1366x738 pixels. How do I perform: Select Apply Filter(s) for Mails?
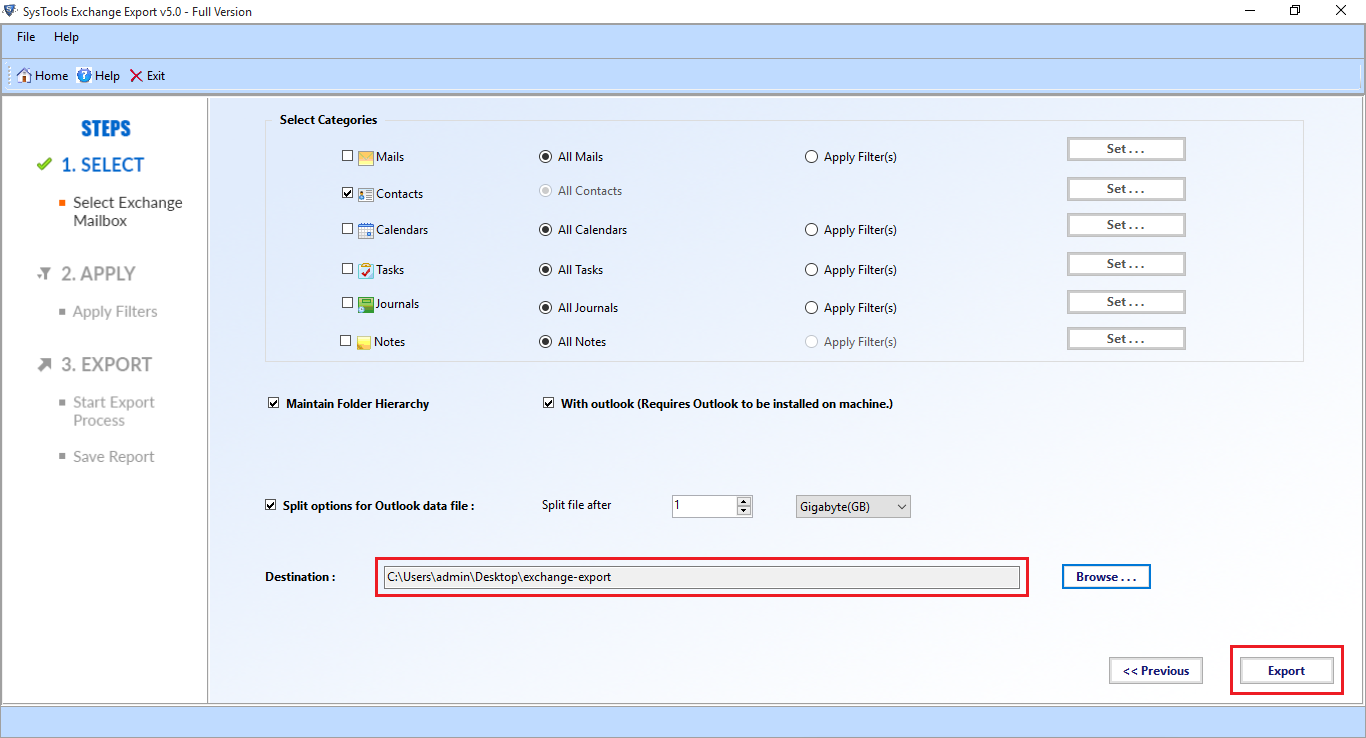click(811, 157)
